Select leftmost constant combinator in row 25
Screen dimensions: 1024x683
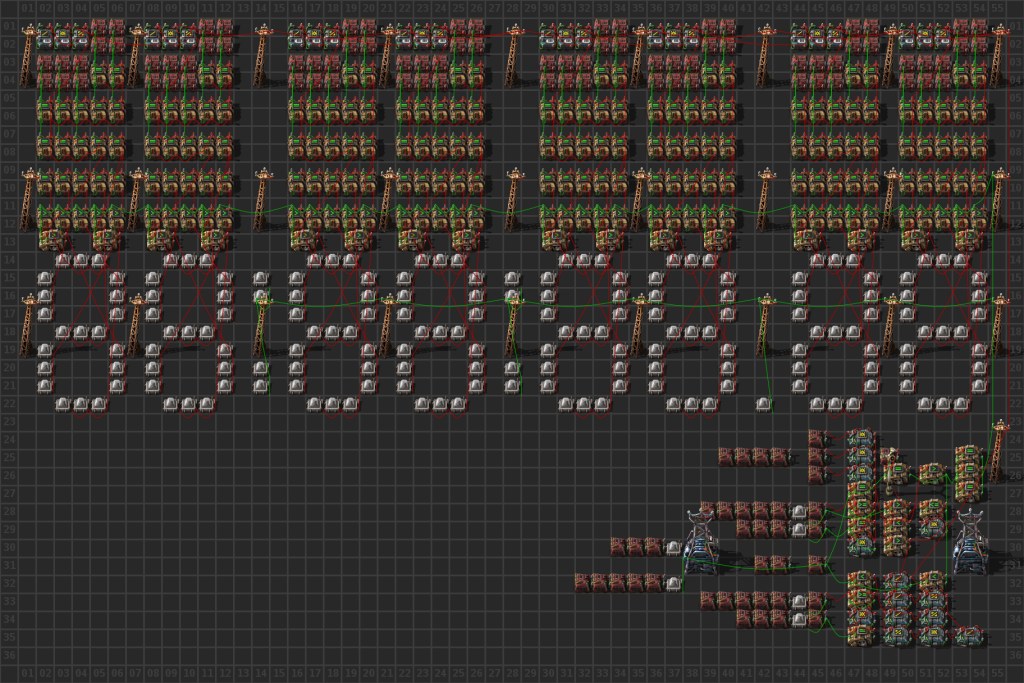click(726, 456)
